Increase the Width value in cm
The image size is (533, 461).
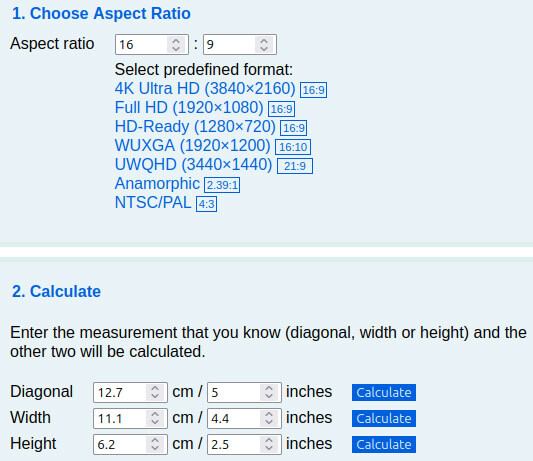[155, 414]
